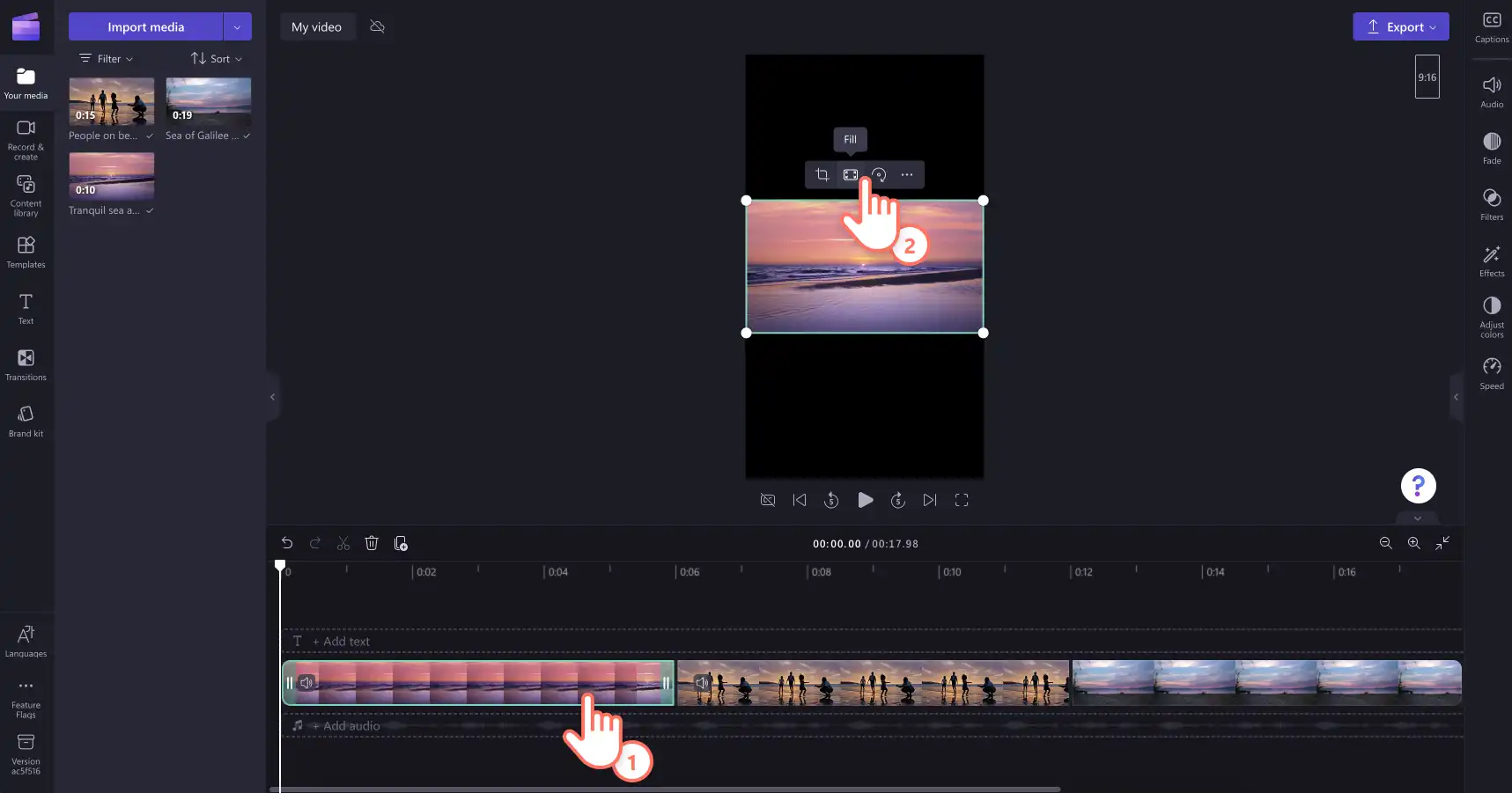The image size is (1512, 793).
Task: Open the Sort dropdown
Action: (x=217, y=59)
